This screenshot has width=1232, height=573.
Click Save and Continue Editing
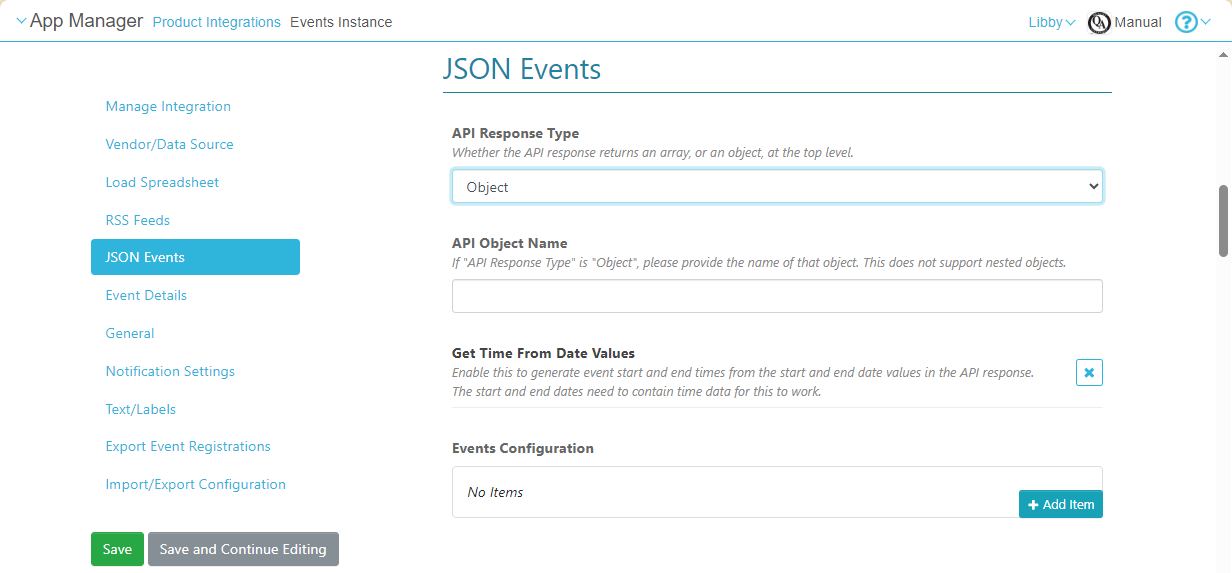tap(243, 549)
